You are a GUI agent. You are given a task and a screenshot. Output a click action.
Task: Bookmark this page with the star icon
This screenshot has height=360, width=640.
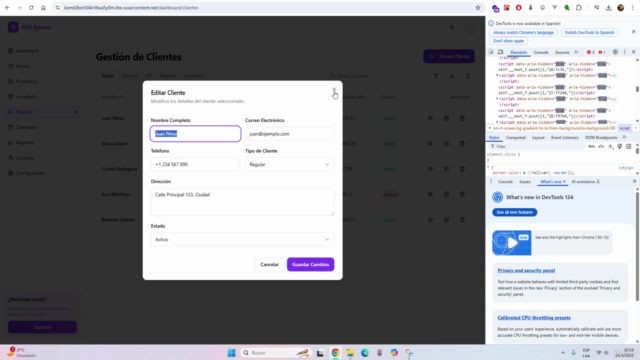478,8
